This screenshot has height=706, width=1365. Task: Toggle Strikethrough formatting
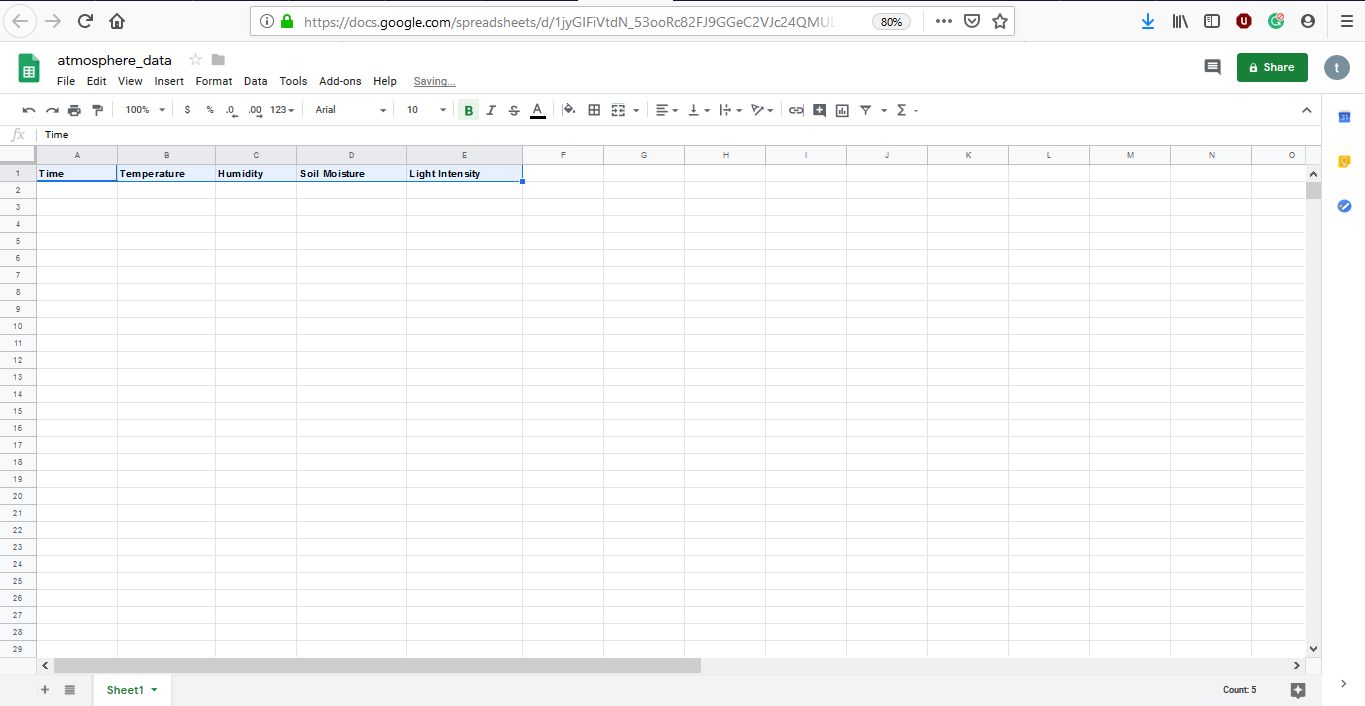pos(514,110)
